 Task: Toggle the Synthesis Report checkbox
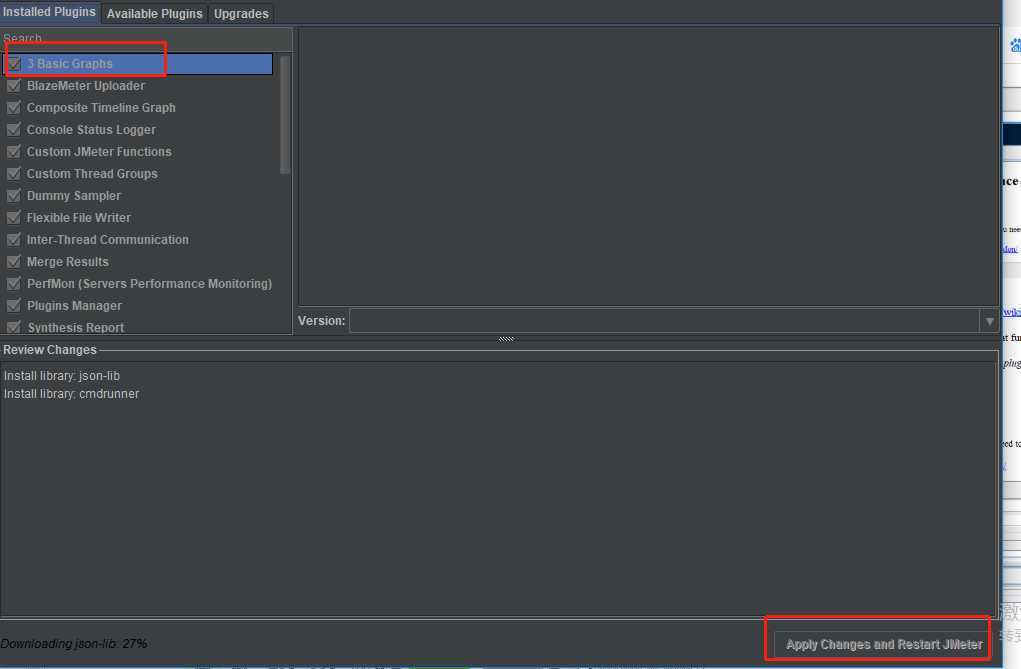14,327
